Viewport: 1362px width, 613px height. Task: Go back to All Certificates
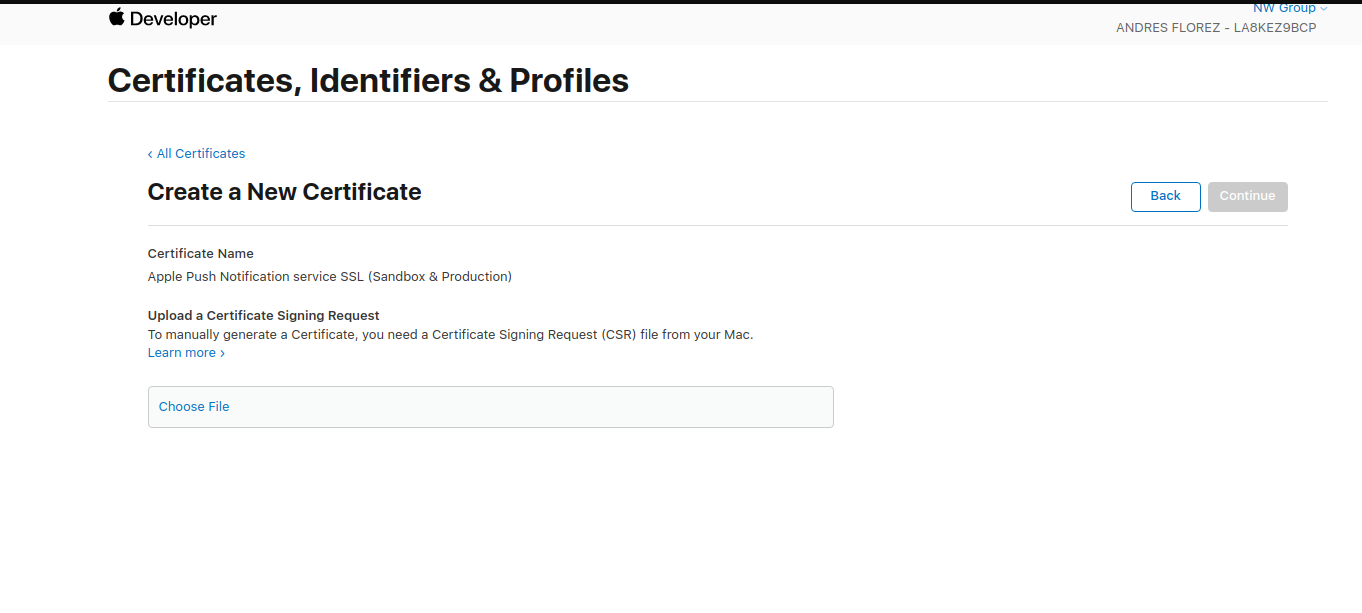[196, 154]
